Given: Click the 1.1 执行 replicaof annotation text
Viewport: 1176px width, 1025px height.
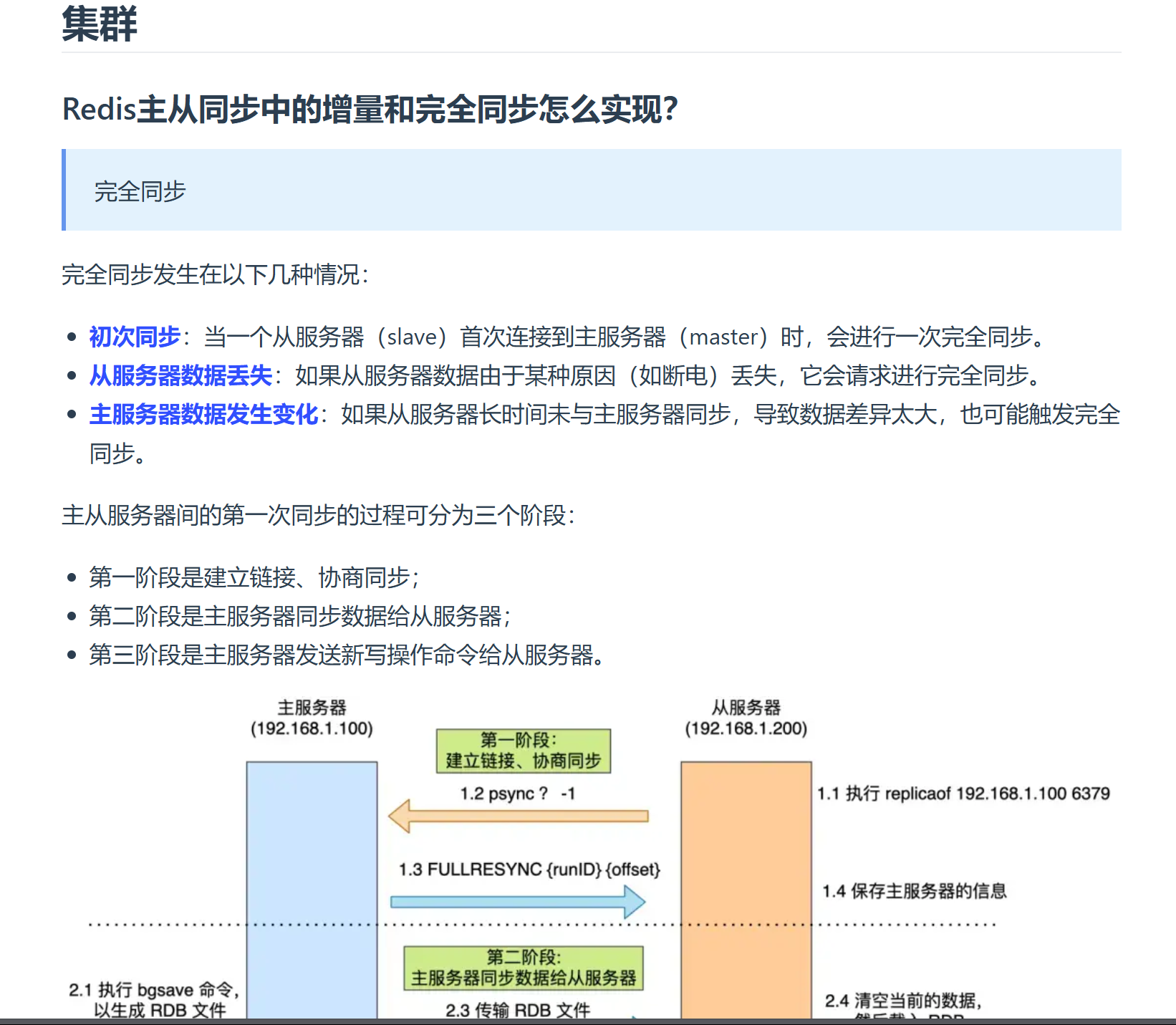Looking at the screenshot, I should click(963, 794).
